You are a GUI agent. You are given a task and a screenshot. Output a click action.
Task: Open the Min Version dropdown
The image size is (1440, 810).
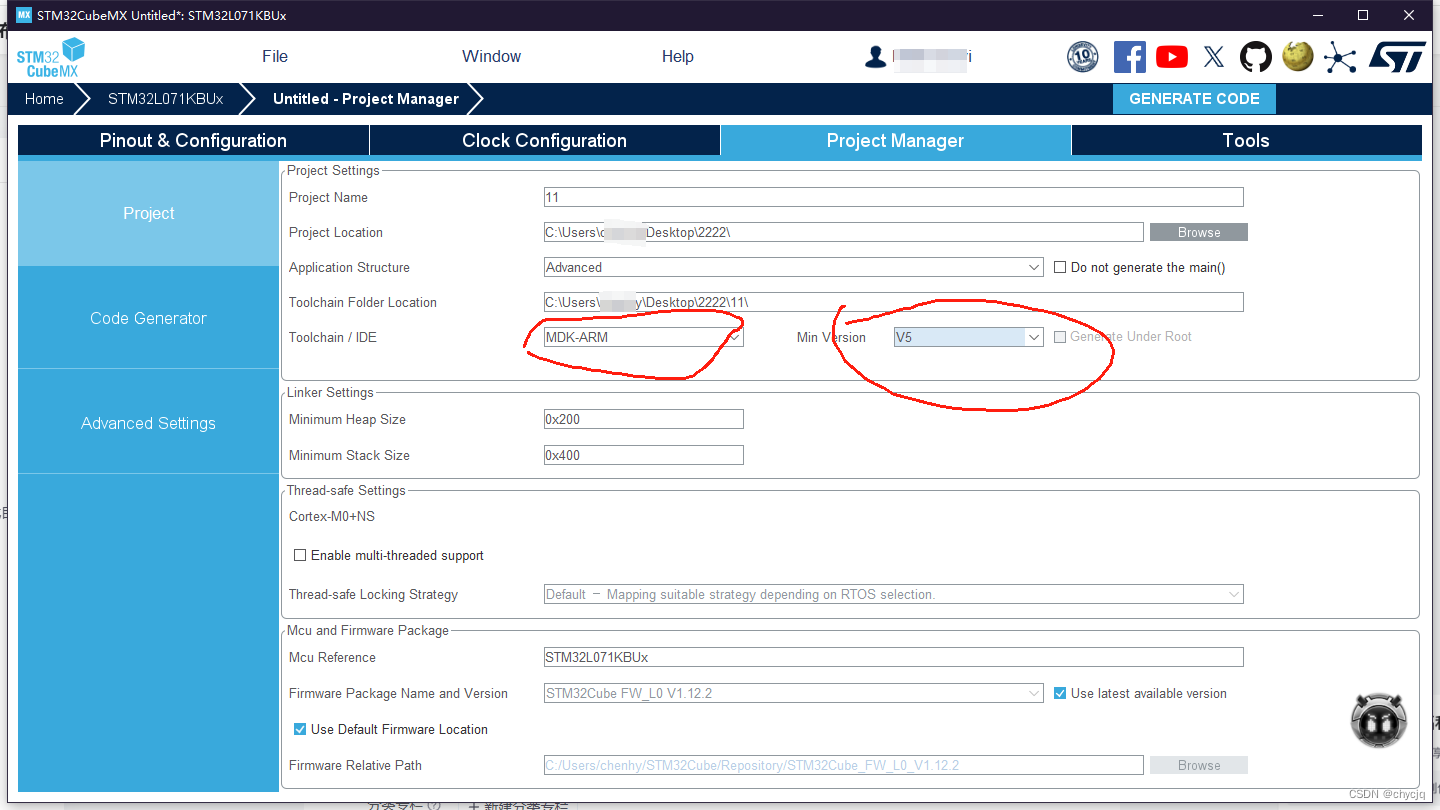point(969,337)
